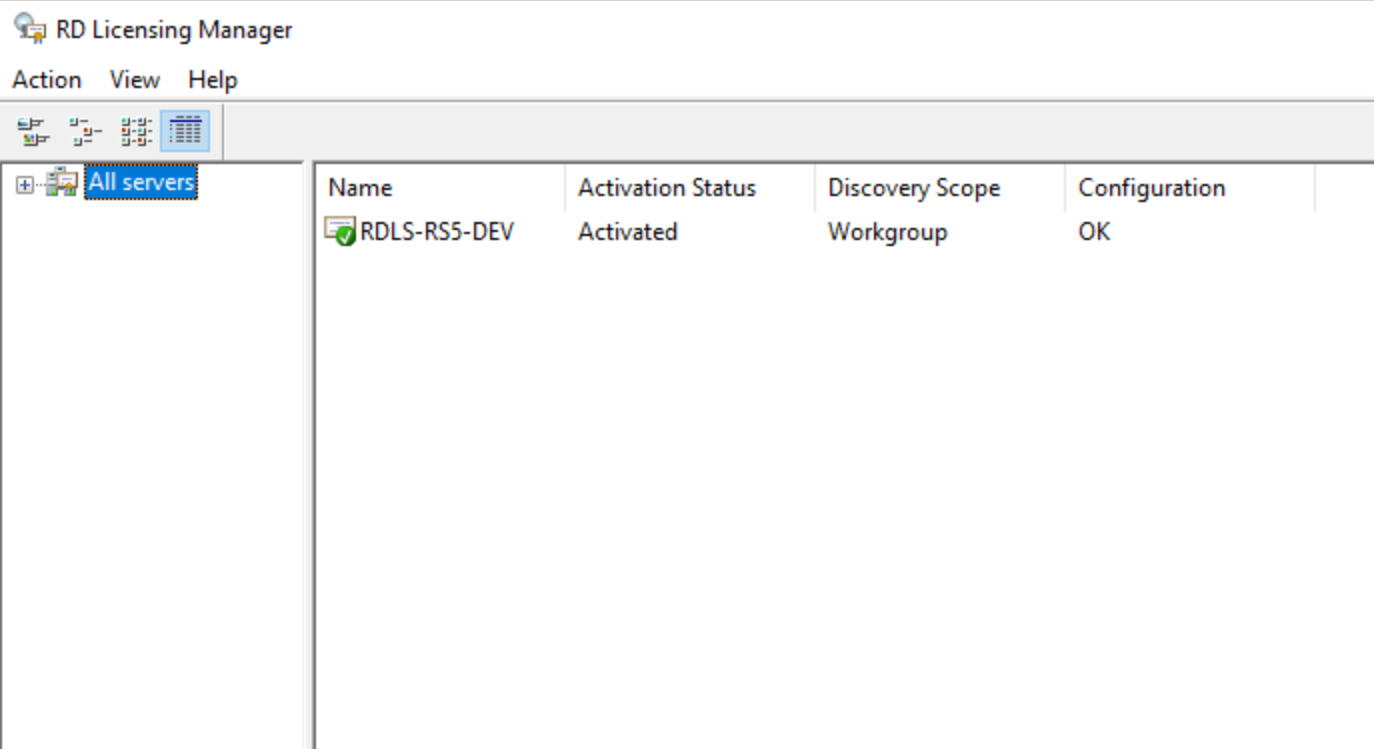Switch to Large Icons view in toolbar

33,131
